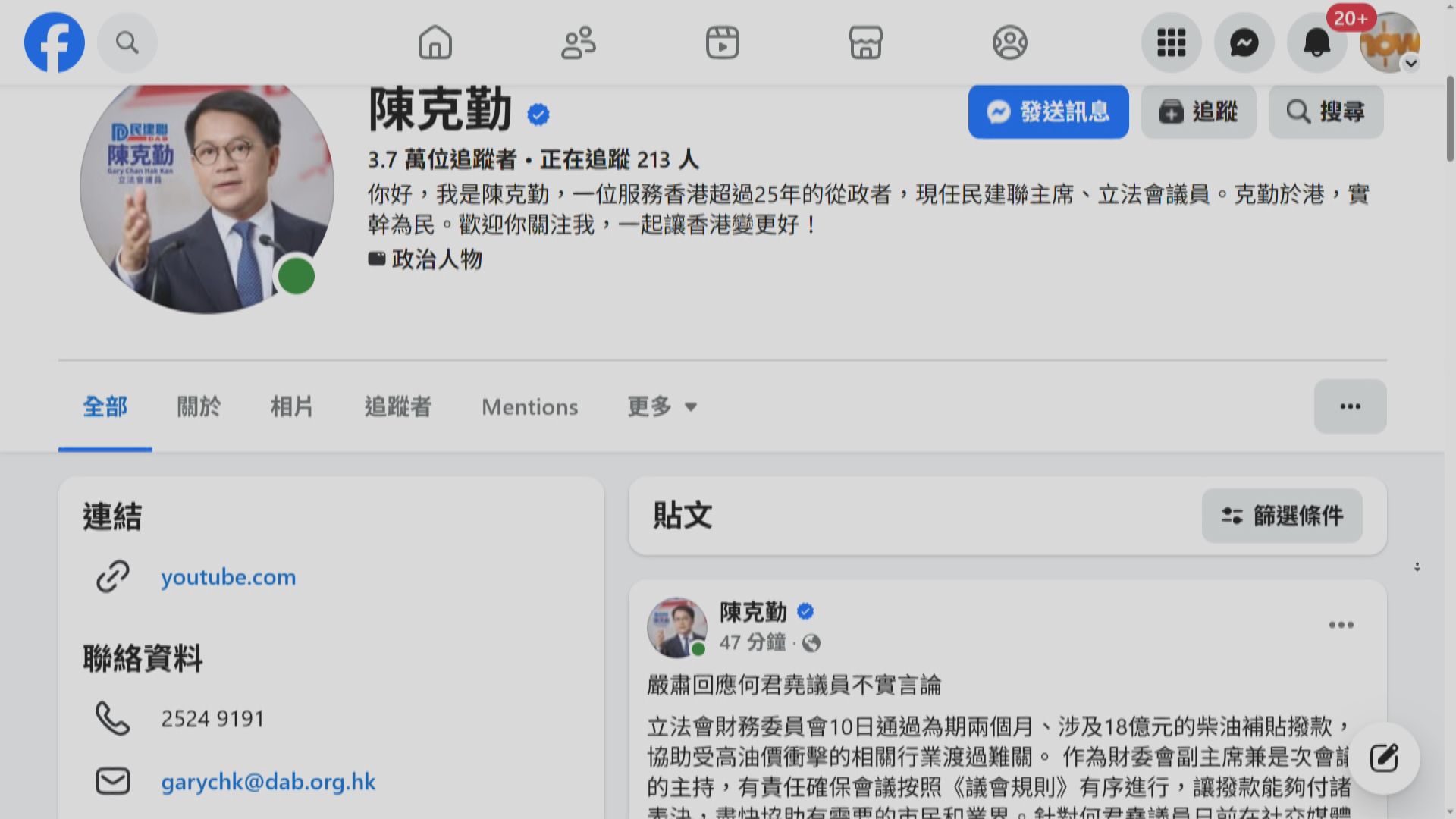Switch to the 關於 tab
Viewport: 1456px width, 819px height.
click(199, 407)
